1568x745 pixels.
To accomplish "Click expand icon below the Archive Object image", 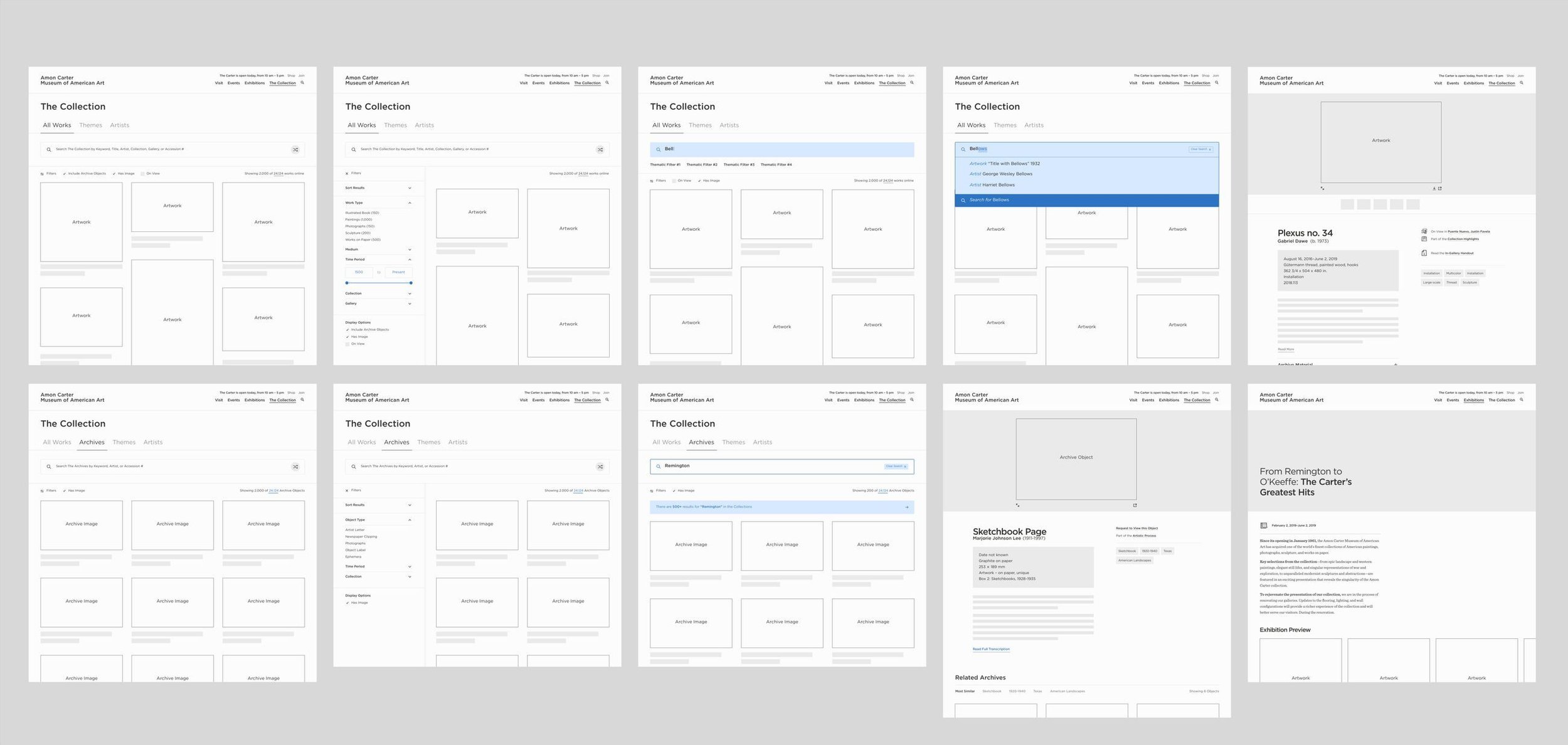I will click(x=1017, y=505).
